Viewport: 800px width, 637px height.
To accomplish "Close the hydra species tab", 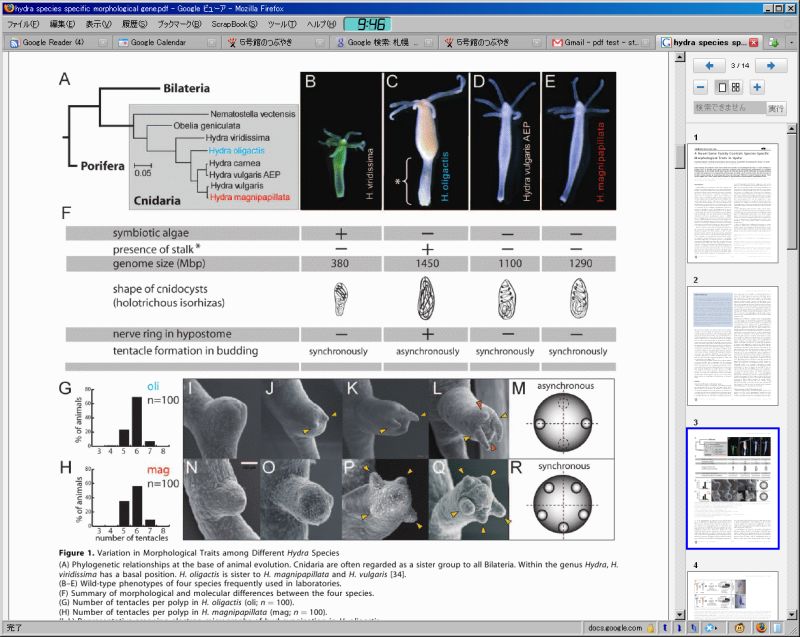I will coord(754,42).
